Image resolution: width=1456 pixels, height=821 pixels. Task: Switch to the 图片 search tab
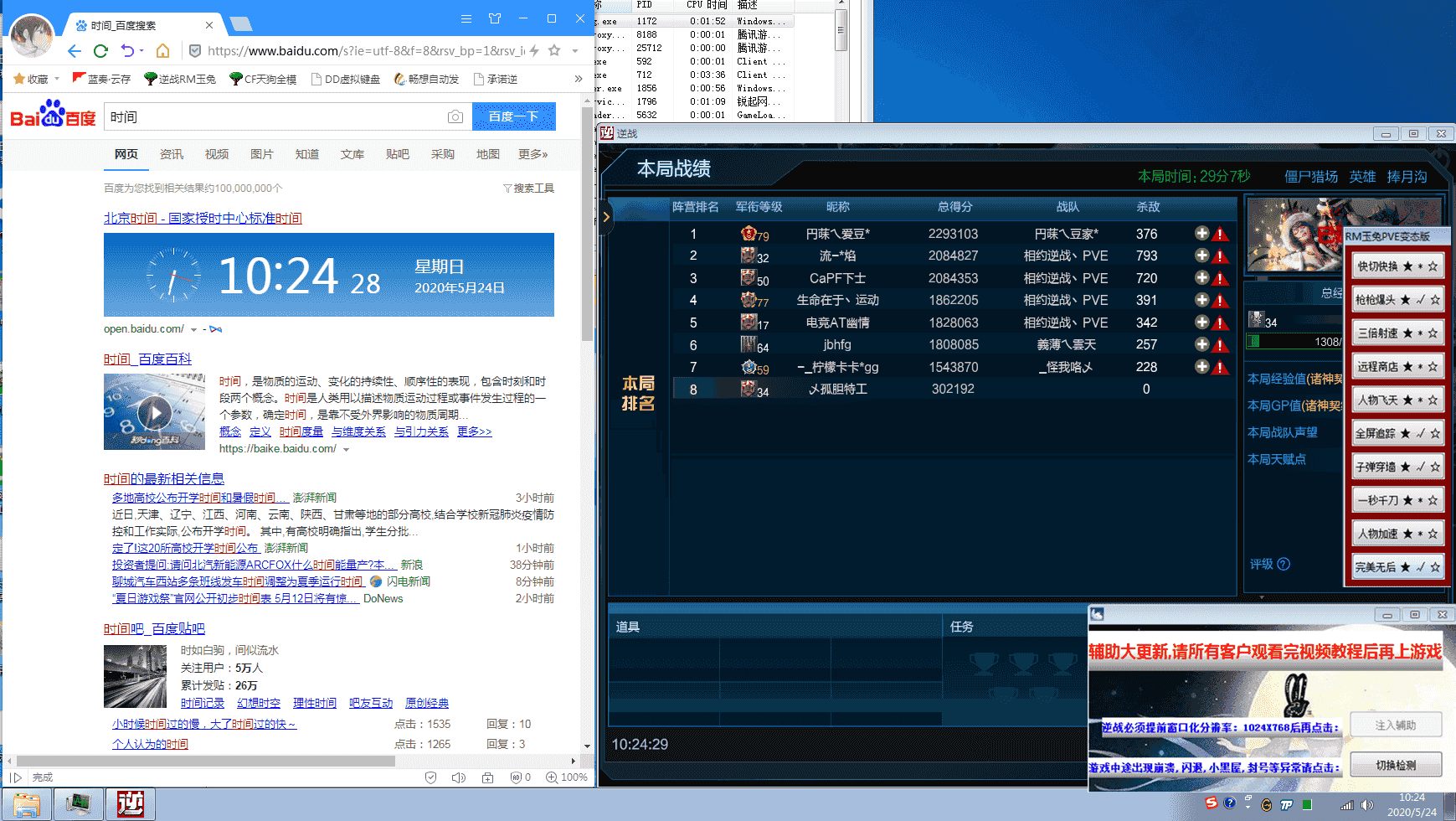pyautogui.click(x=262, y=154)
